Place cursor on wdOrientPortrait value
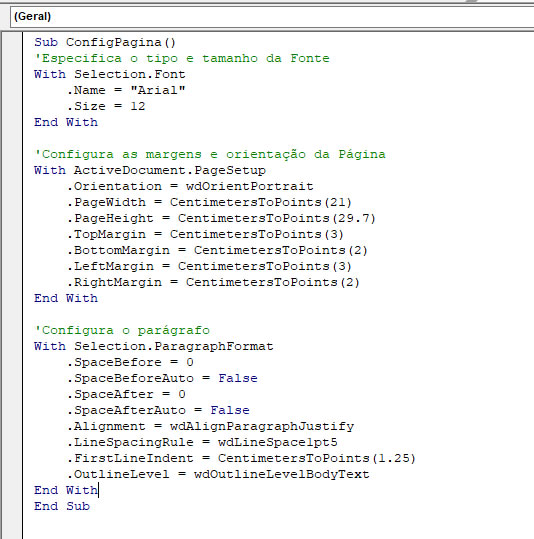 [250, 186]
